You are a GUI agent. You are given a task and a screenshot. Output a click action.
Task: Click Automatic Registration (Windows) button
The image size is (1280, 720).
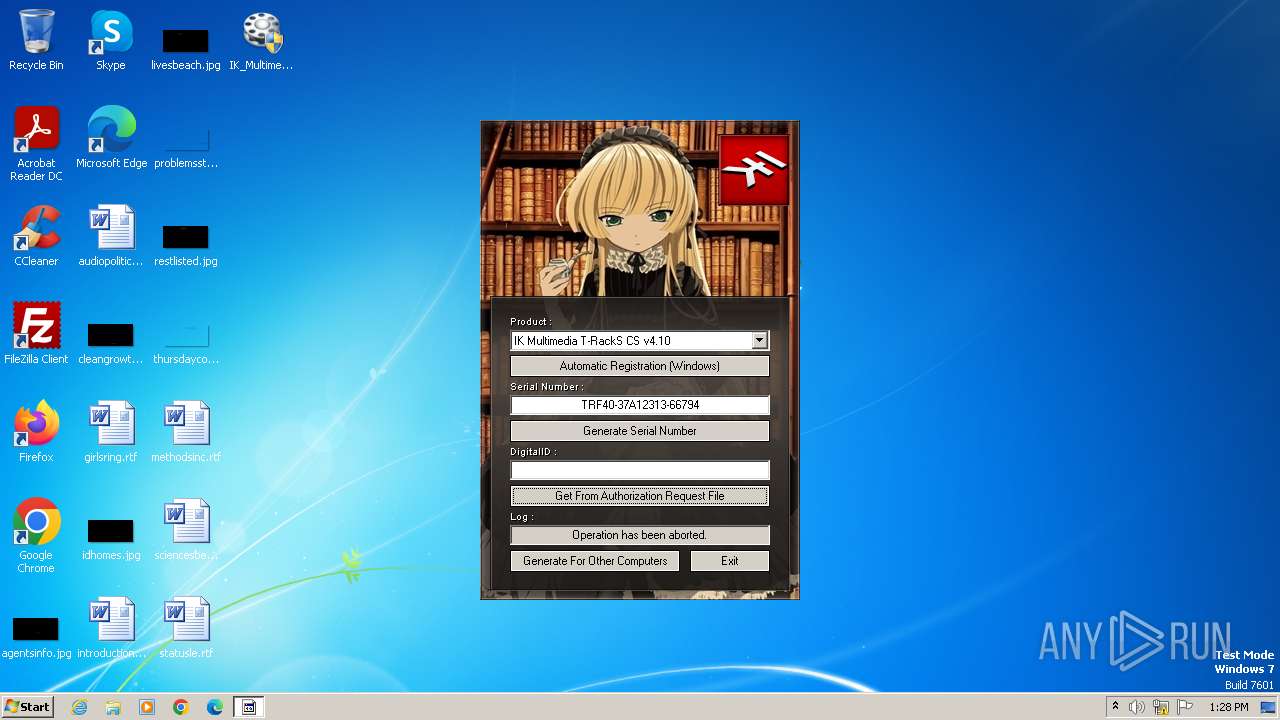640,366
